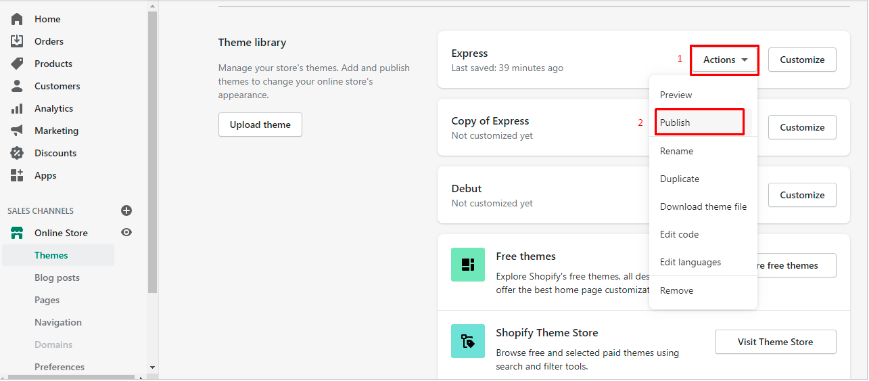Click 'Last saved: 39 minutes ago' text

(507, 68)
